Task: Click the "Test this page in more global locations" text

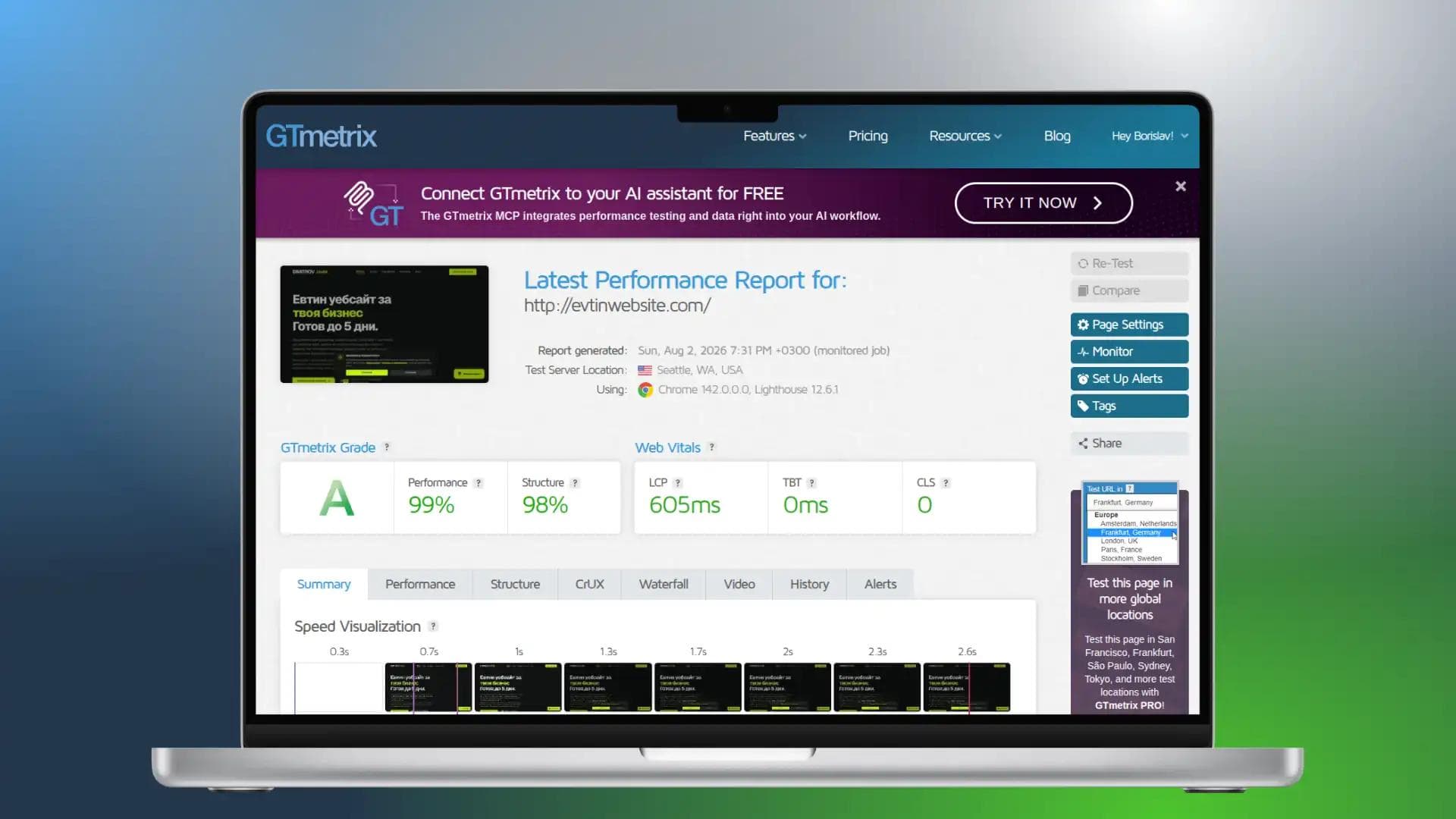Action: [x=1130, y=599]
